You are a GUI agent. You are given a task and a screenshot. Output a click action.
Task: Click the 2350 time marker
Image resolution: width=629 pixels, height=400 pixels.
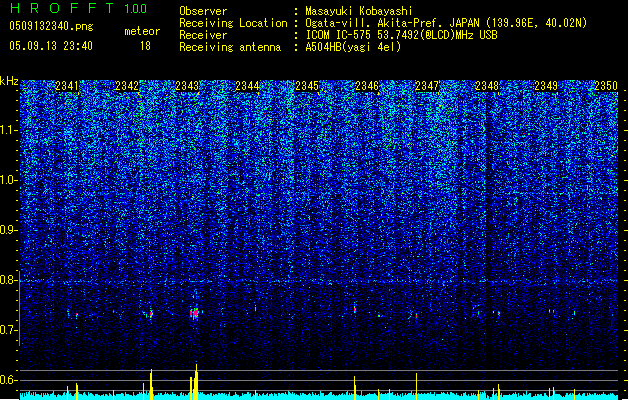pyautogui.click(x=606, y=86)
